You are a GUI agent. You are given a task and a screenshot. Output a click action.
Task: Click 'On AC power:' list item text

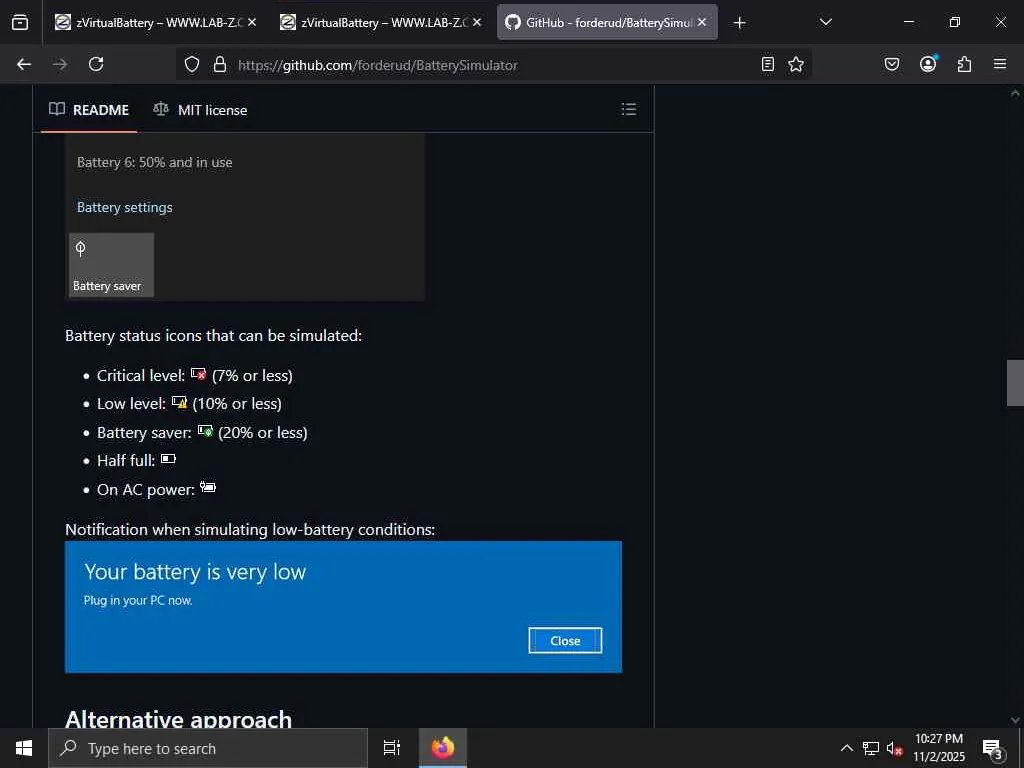tap(146, 489)
